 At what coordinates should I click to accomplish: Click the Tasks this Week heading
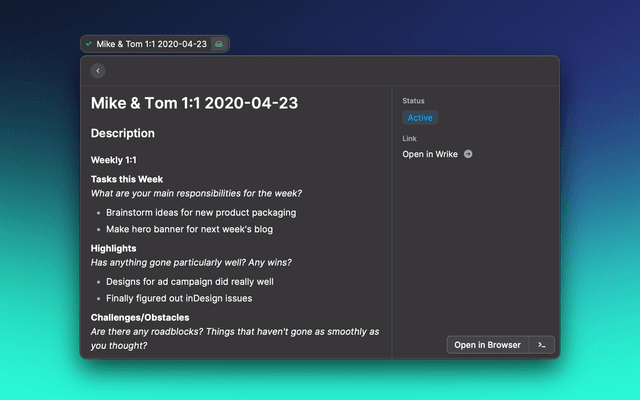127,179
